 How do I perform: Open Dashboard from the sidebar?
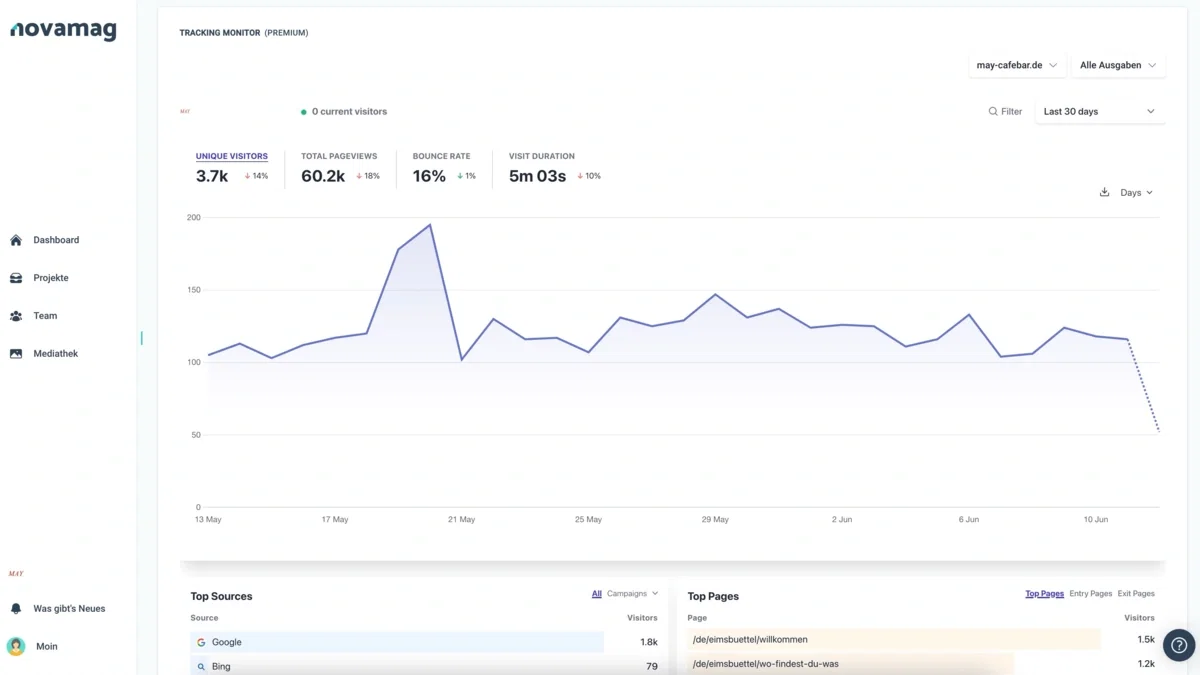point(56,240)
